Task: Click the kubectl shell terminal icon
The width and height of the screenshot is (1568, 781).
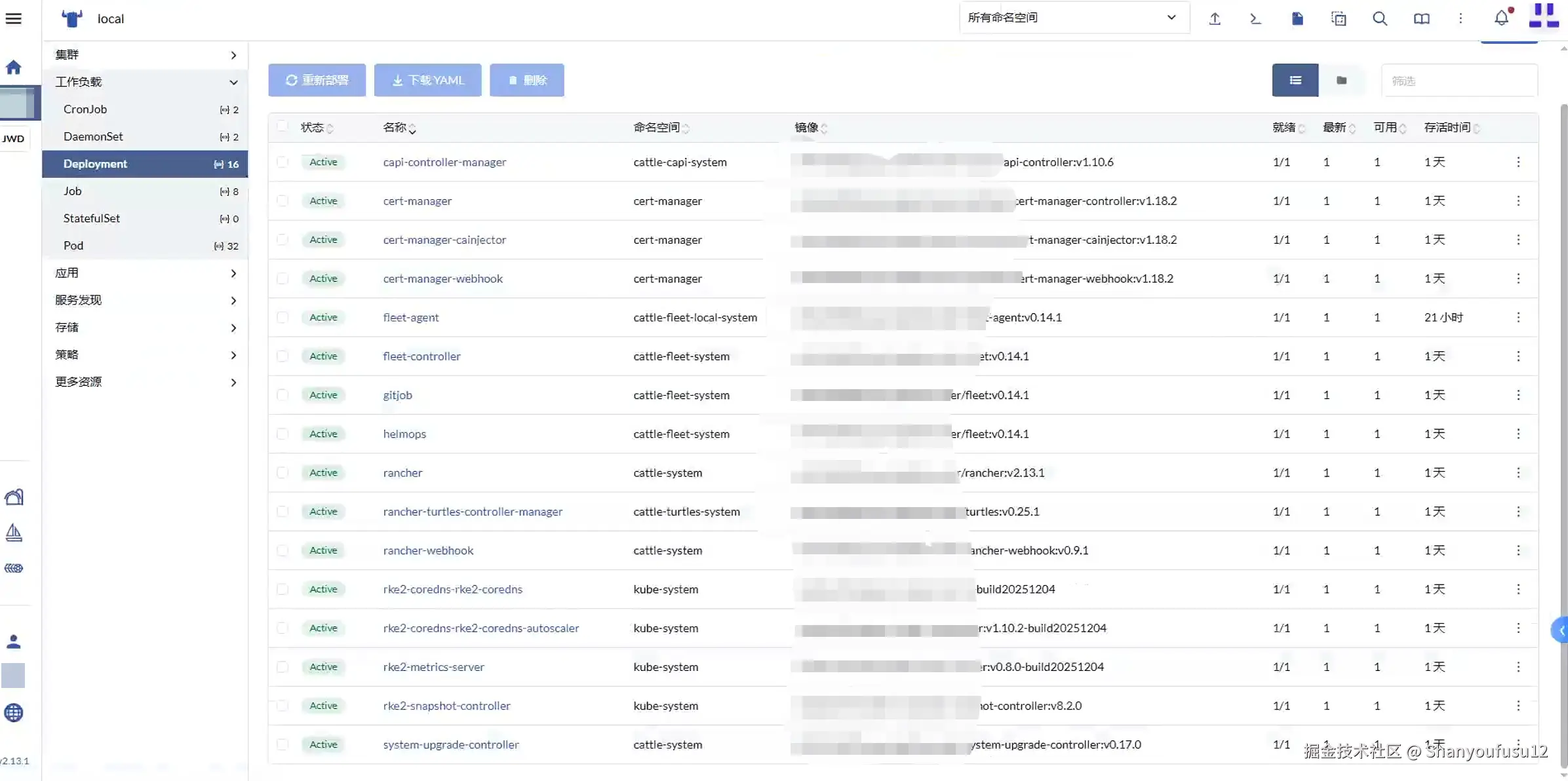Action: point(1255,18)
